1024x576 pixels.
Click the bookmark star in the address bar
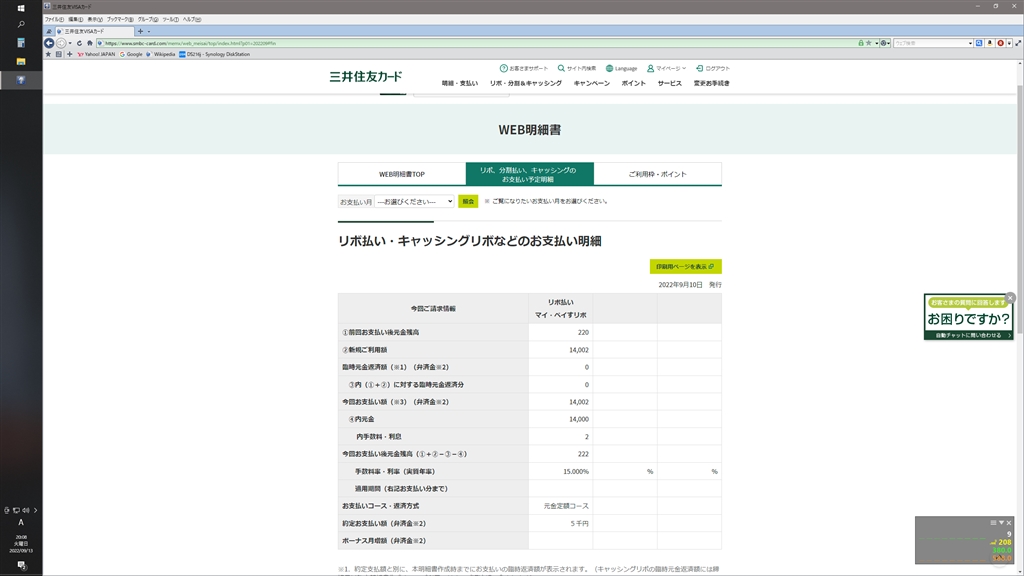point(869,43)
